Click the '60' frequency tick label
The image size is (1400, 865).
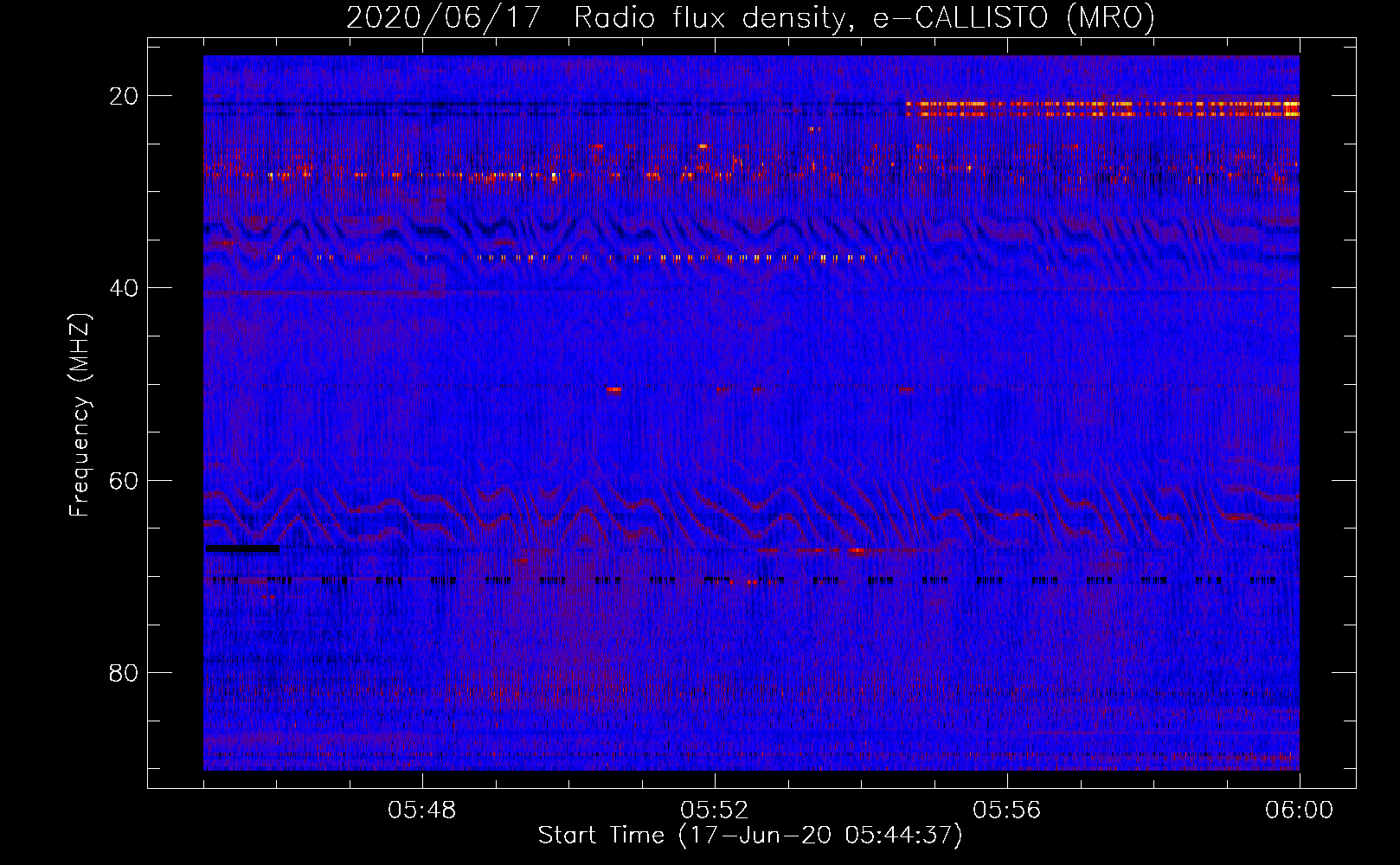coord(125,480)
